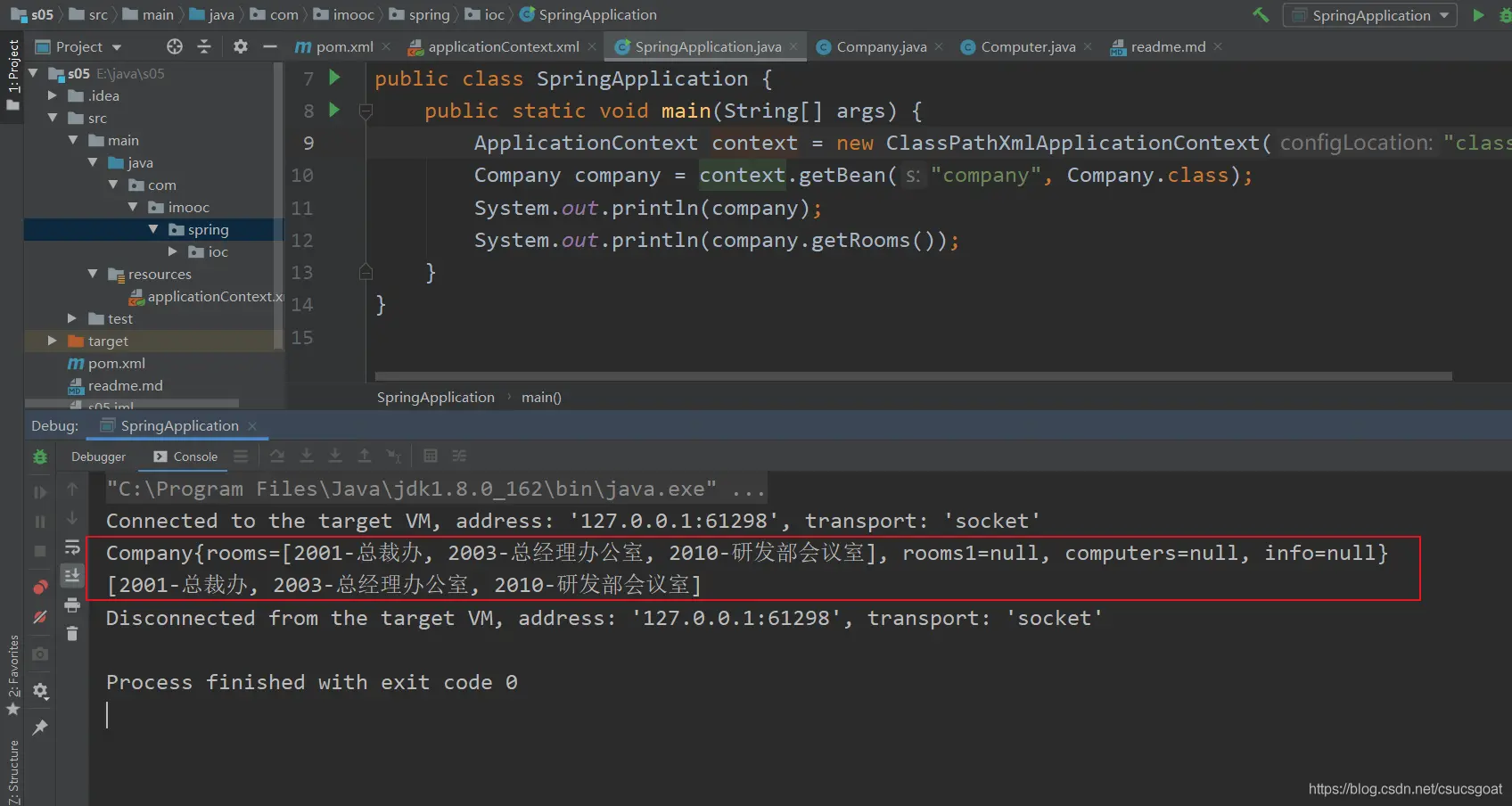1512x806 pixels.
Task: Click the Build Project hammer icon
Action: [1261, 15]
